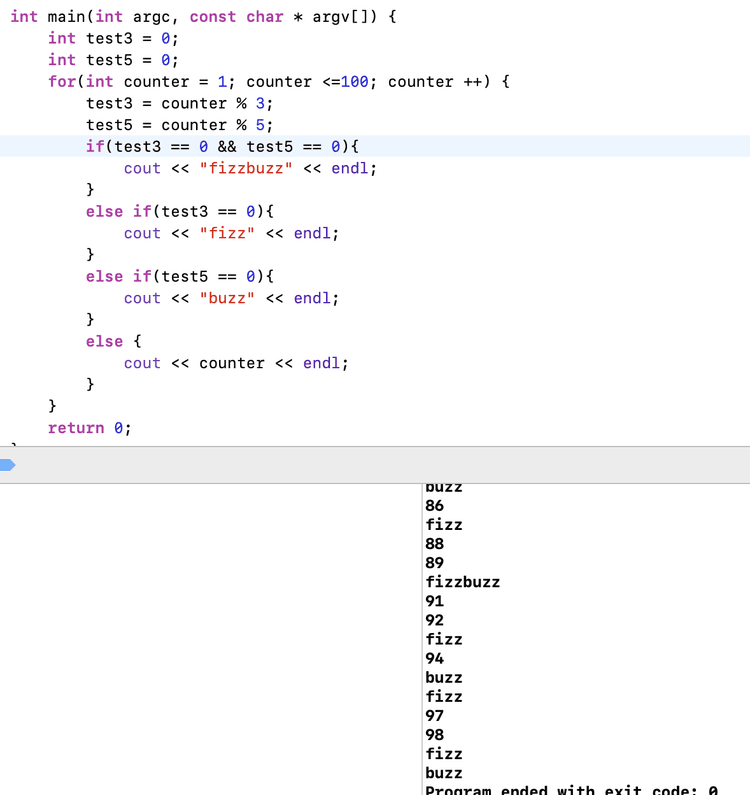Click the "test3 = counter % 3;" line
Viewport: 750px width, 795px height.
179,103
